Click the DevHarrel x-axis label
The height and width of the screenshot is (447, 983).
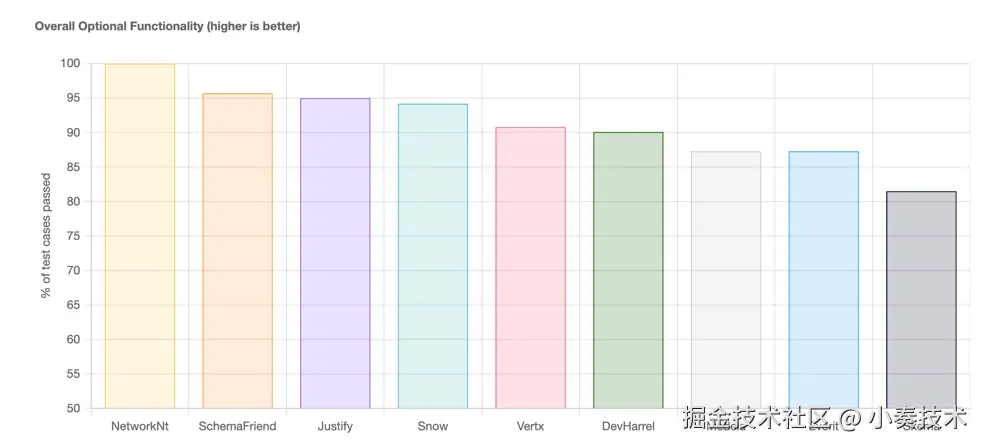coord(628,426)
